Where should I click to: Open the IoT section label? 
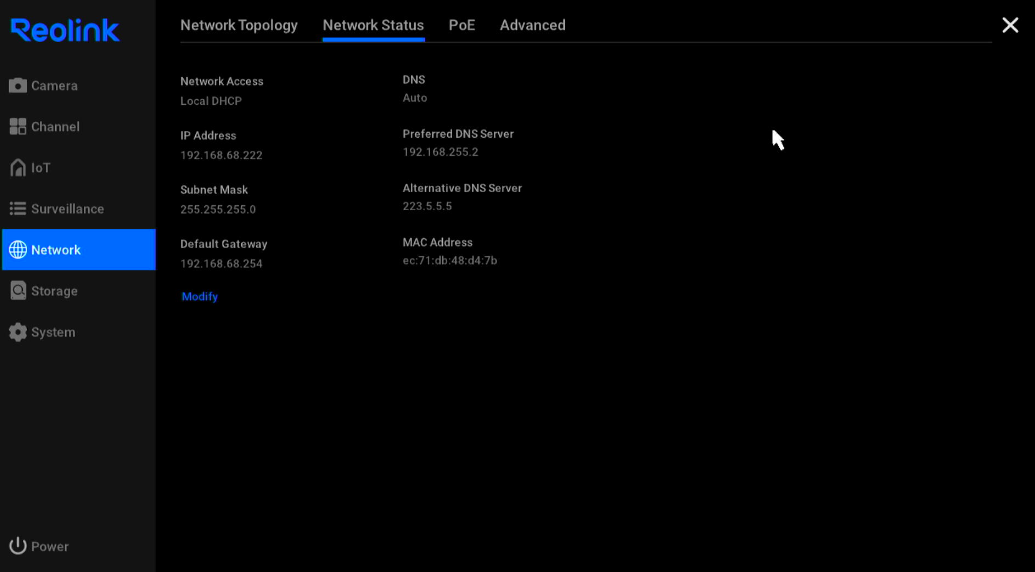pos(41,168)
